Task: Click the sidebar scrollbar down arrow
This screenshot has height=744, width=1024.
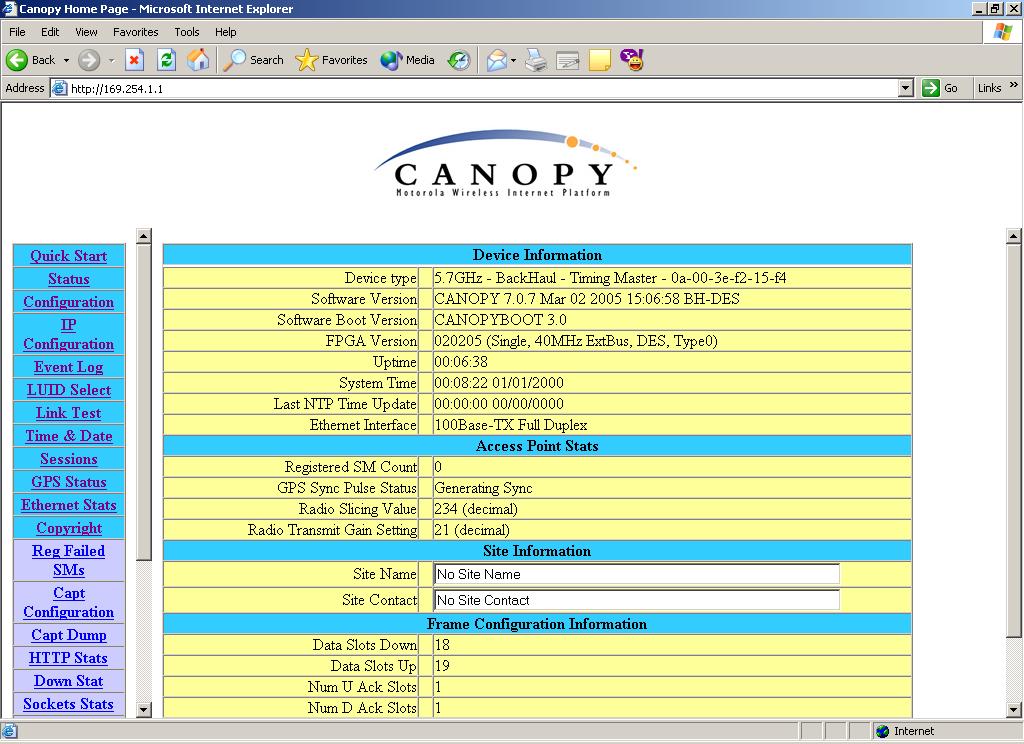Action: tap(144, 709)
